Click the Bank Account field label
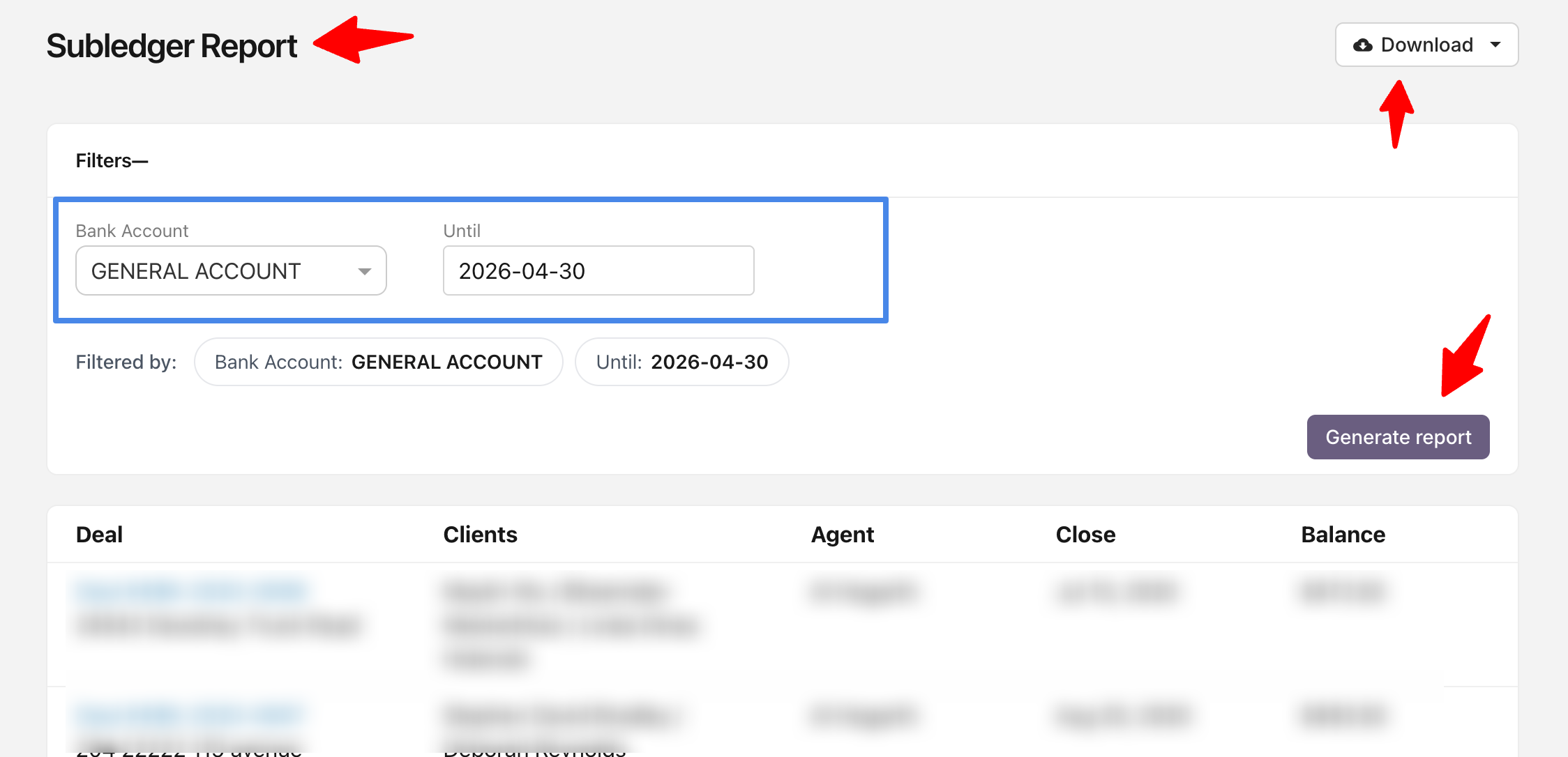Image resolution: width=1568 pixels, height=757 pixels. [x=132, y=231]
